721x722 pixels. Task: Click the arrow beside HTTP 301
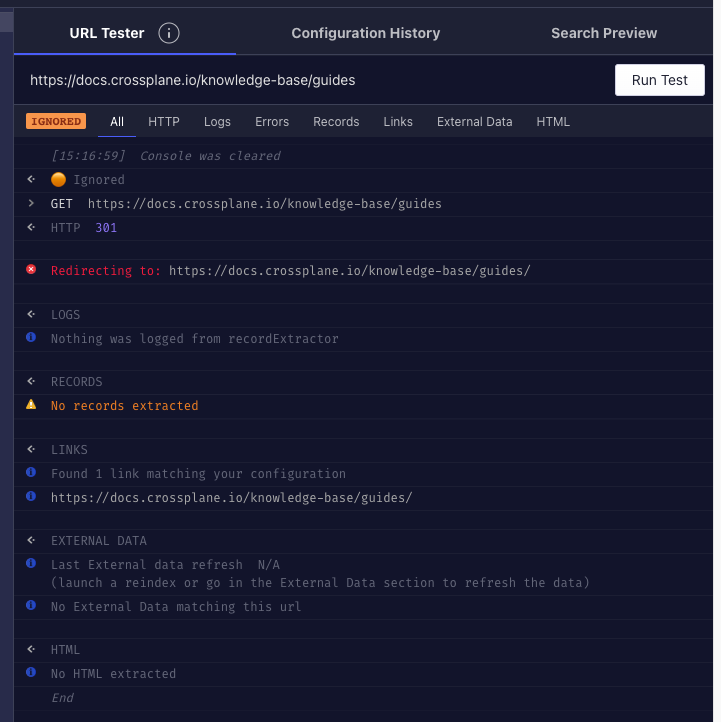(x=31, y=227)
